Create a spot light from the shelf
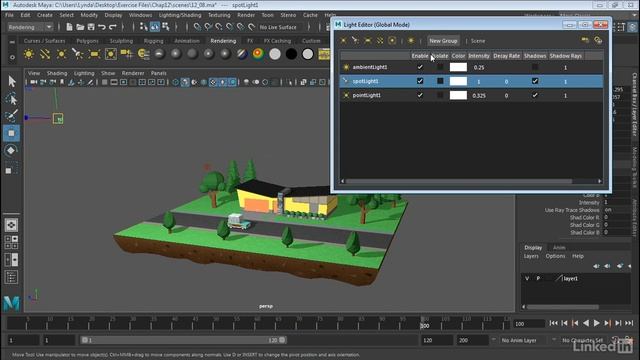Image resolution: width=640 pixels, height=360 pixels. [78, 54]
